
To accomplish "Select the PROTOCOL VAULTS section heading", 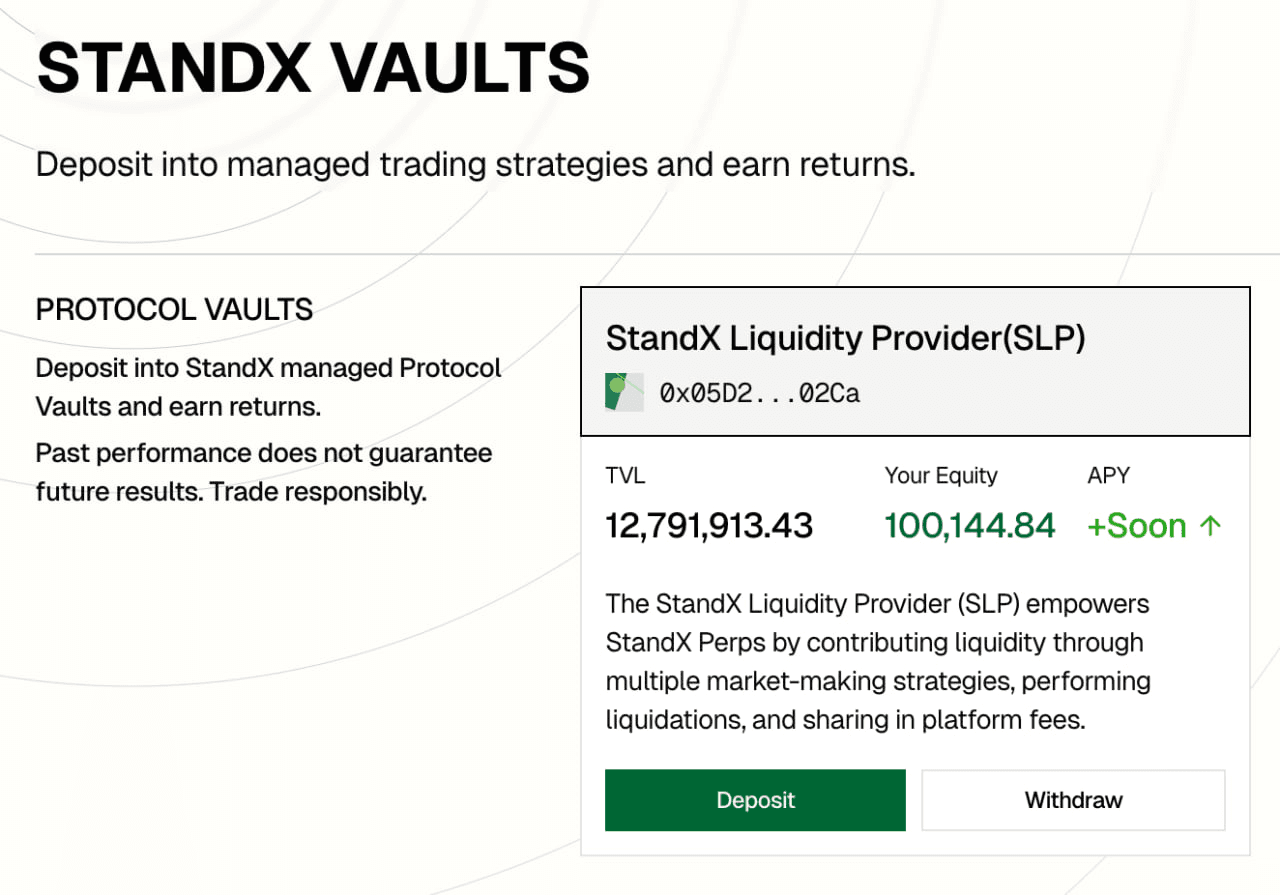I will [x=174, y=310].
